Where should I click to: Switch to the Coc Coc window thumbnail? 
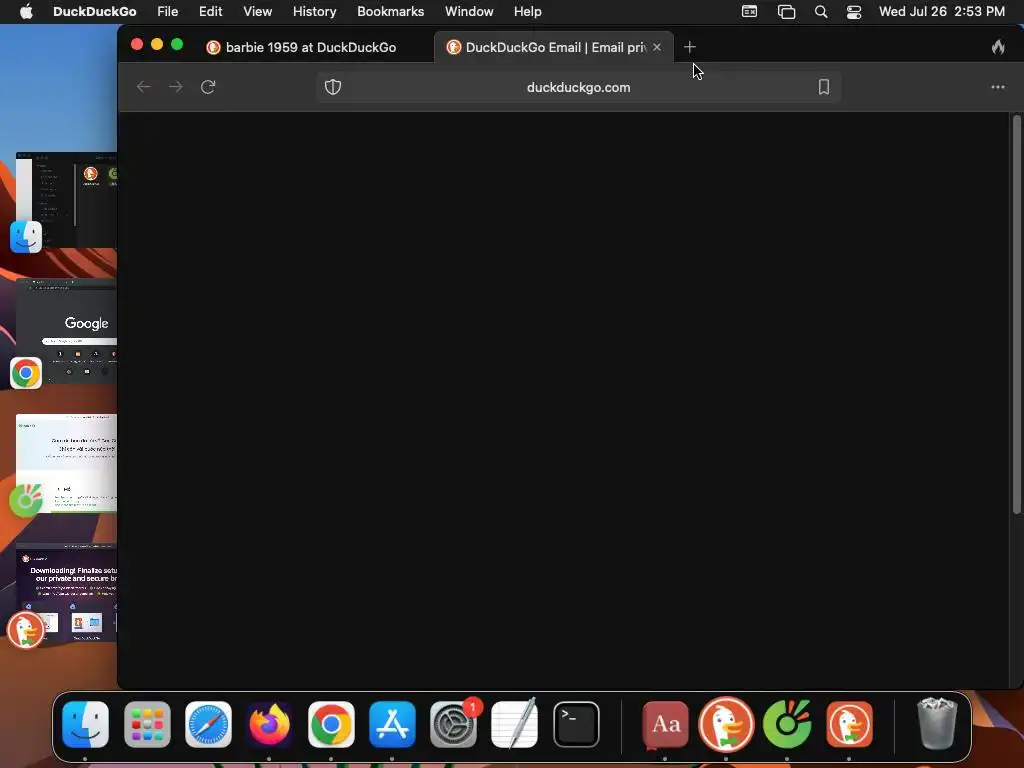click(x=67, y=463)
